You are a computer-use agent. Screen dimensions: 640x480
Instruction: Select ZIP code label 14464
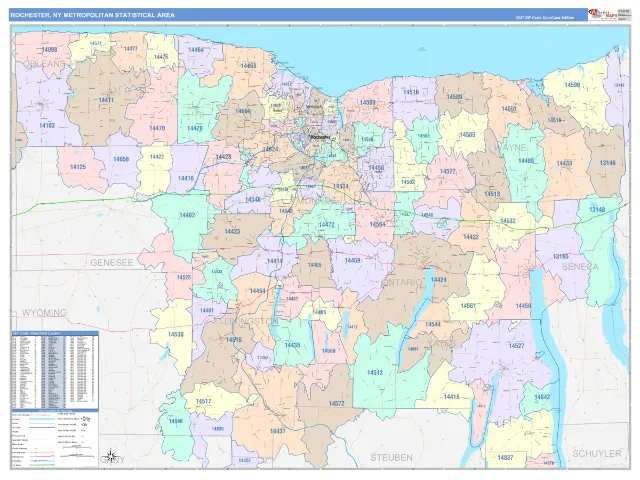click(x=196, y=50)
